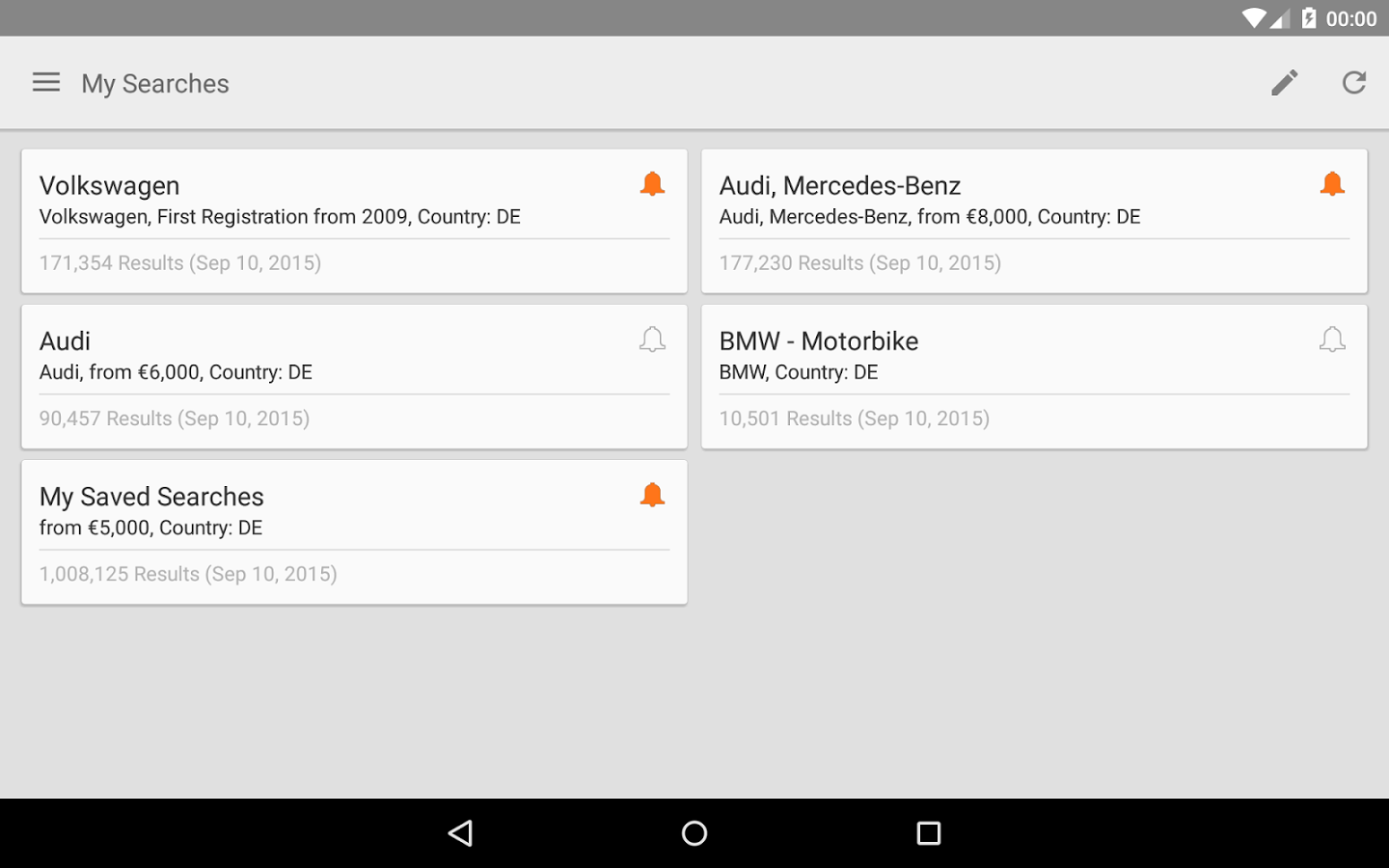Turn off alert bell for Audi, Mercedes-Benz
The width and height of the screenshot is (1389, 868).
tap(1332, 183)
